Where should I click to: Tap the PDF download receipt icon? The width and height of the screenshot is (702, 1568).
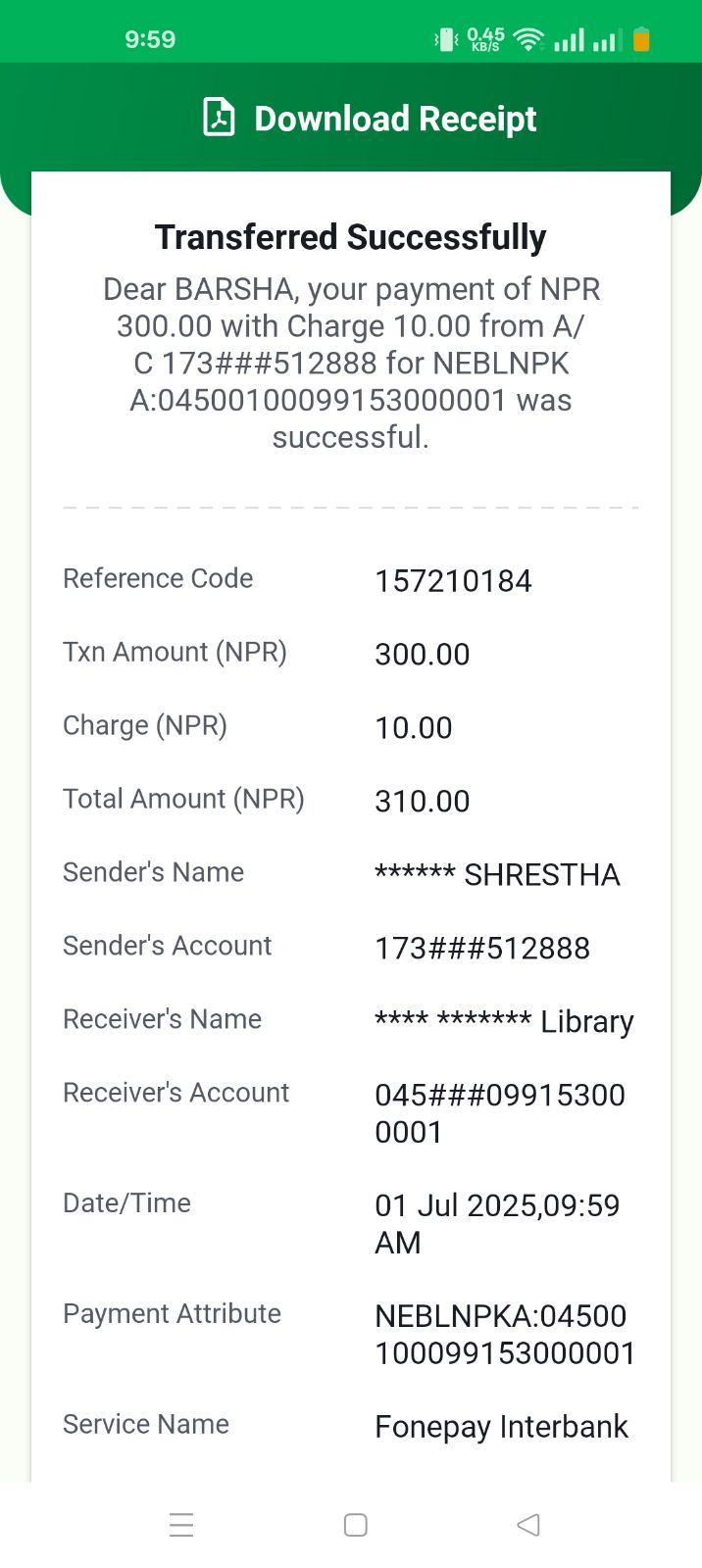(x=219, y=118)
